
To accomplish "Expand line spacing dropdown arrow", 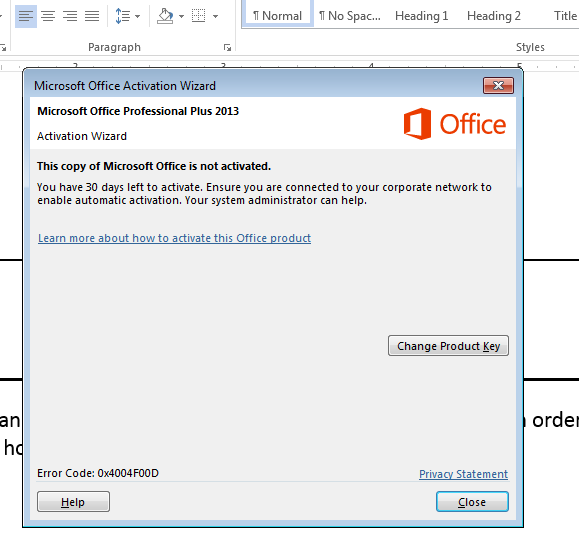I will click(138, 16).
